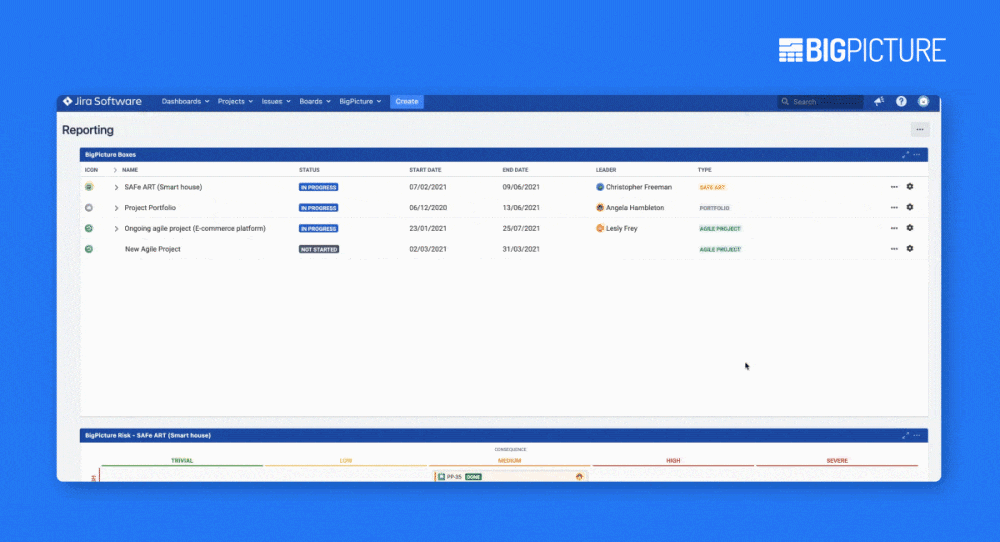
Task: Click the LOW consequence column header
Action: pyautogui.click(x=346, y=460)
